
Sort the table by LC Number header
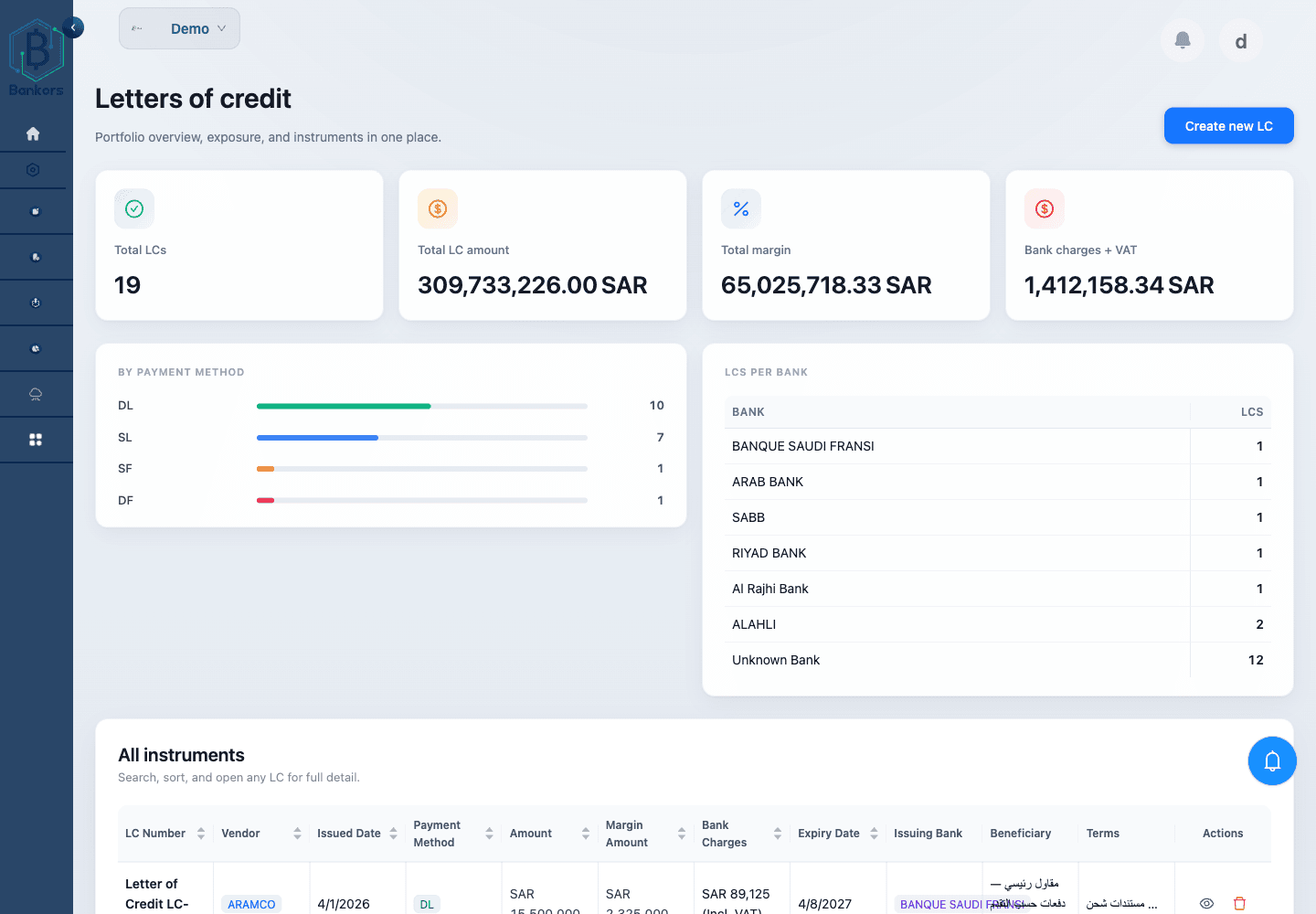coord(154,833)
